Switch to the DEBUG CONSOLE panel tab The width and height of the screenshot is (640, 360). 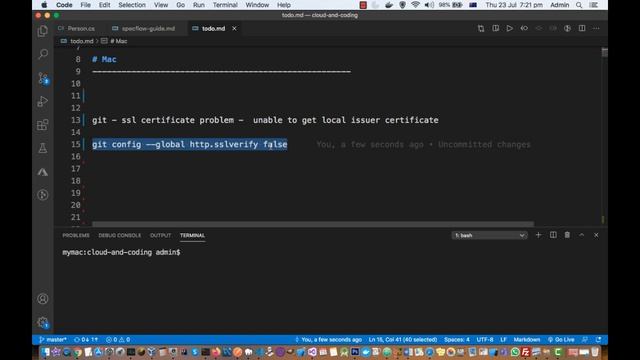click(x=120, y=236)
